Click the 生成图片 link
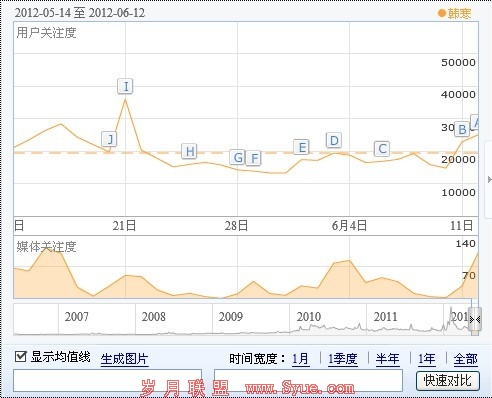 point(124,359)
